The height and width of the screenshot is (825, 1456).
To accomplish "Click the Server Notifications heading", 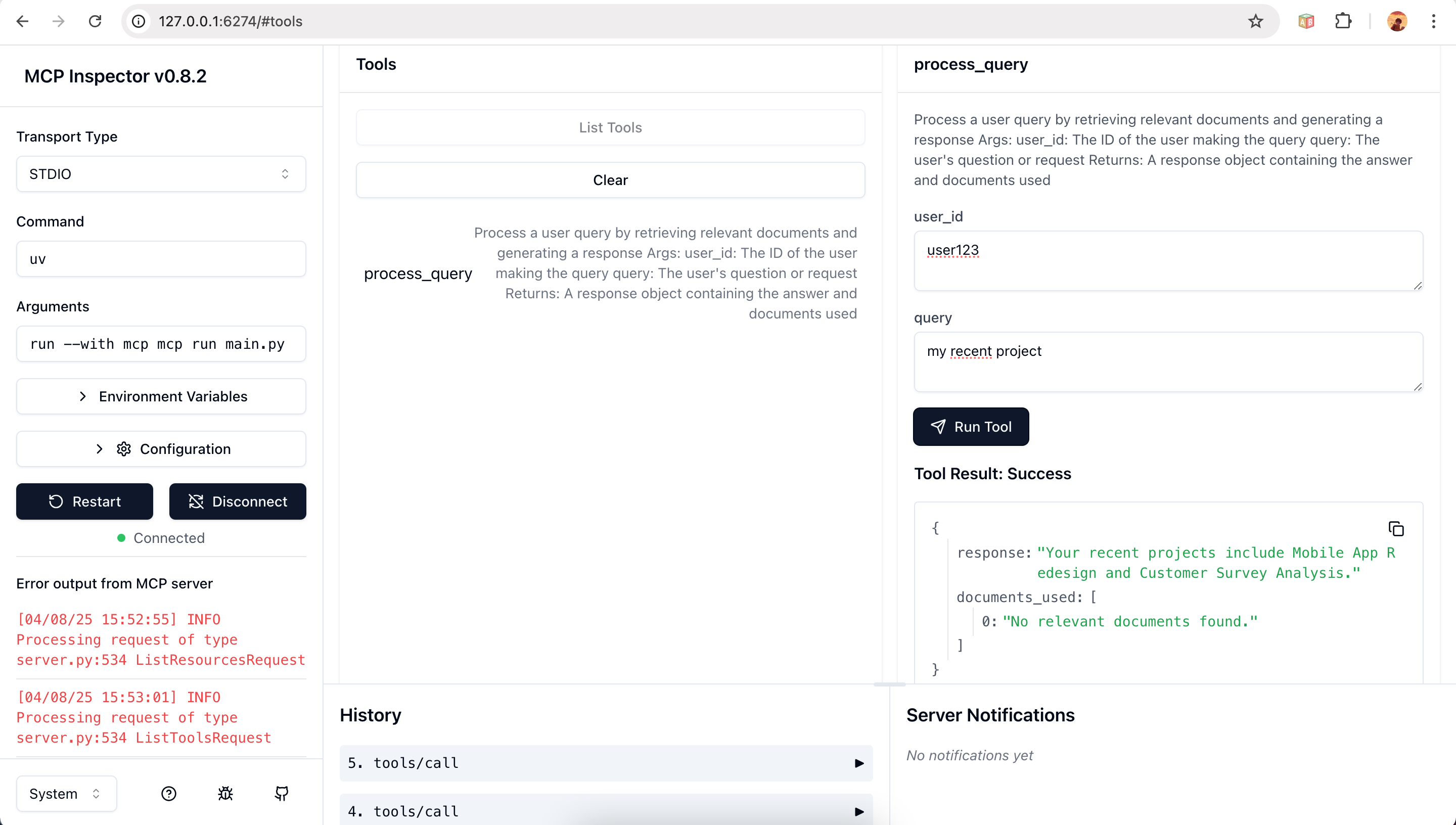I will point(990,715).
